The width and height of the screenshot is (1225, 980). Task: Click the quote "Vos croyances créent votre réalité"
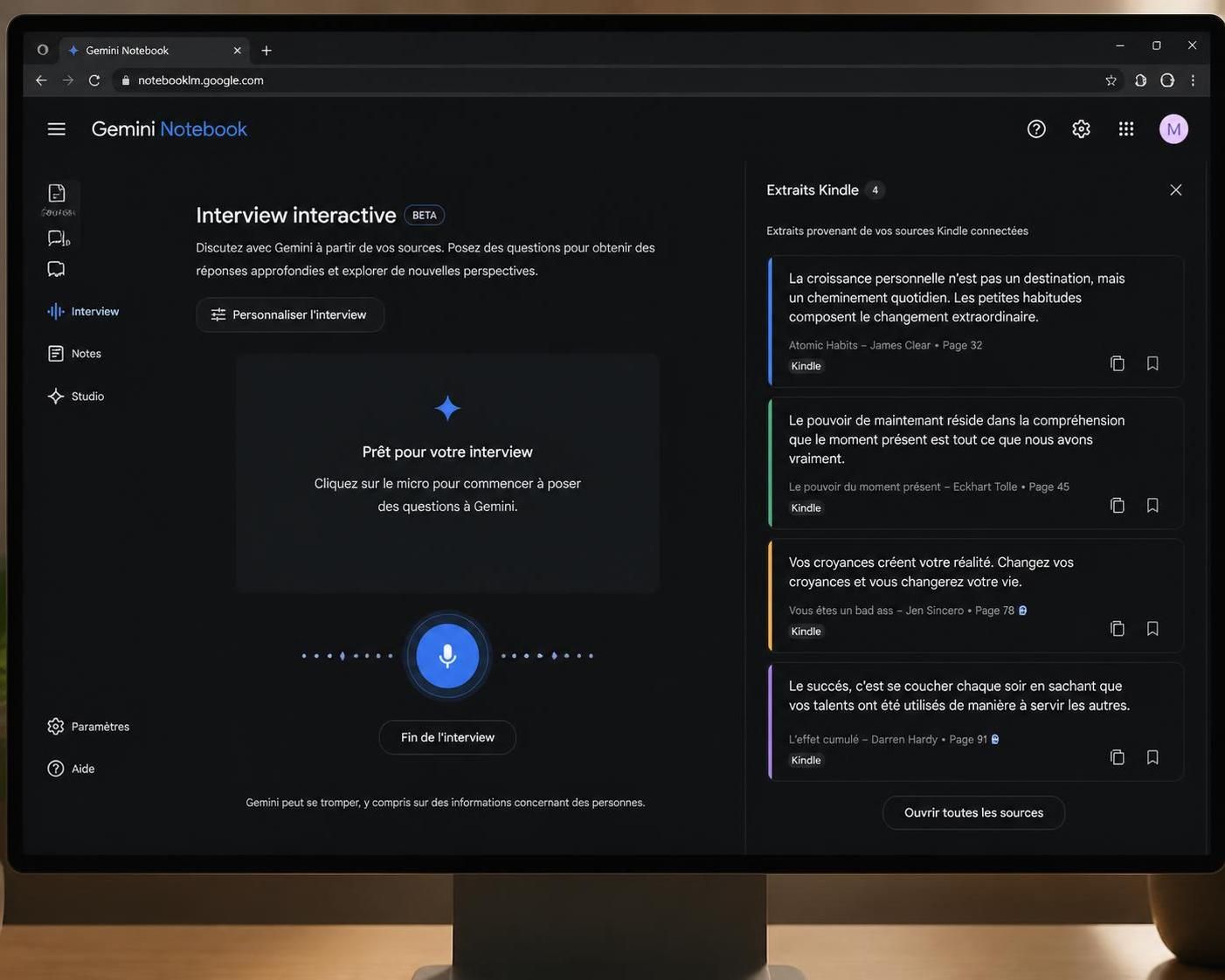pyautogui.click(x=931, y=572)
